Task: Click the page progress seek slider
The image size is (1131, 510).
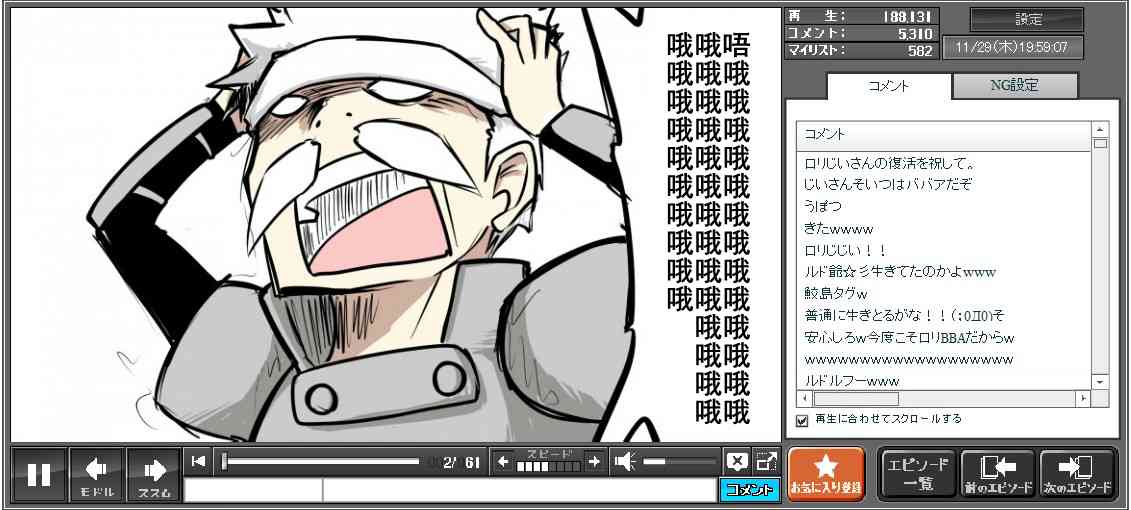Action: tap(320, 461)
